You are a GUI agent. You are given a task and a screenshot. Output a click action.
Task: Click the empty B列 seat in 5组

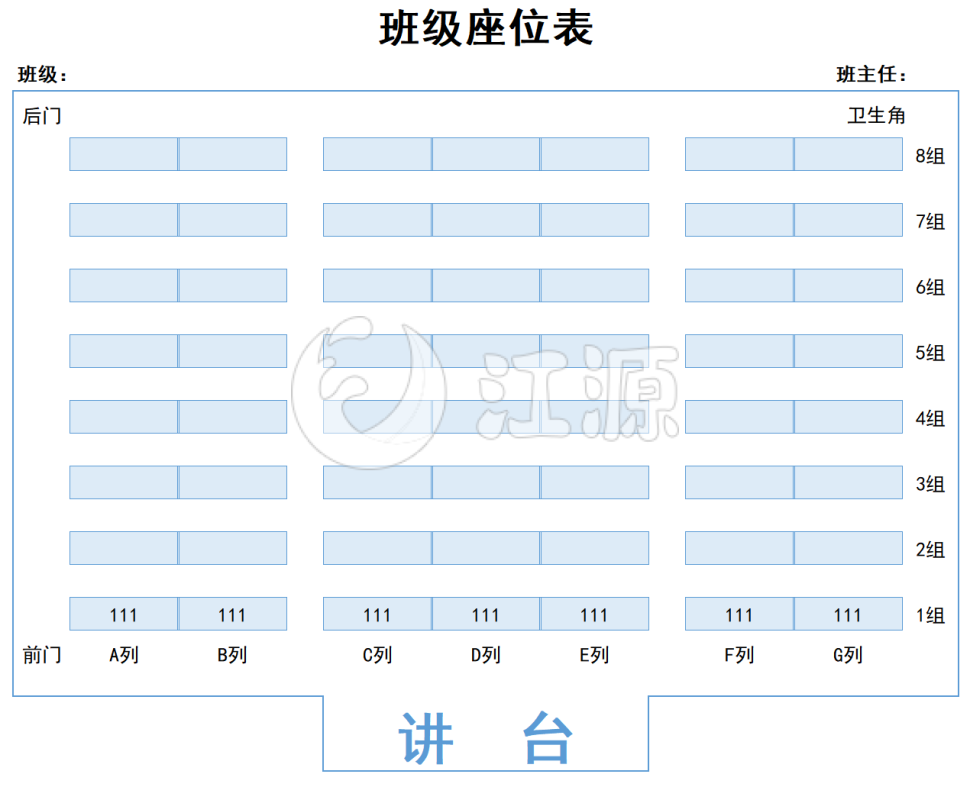point(233,351)
